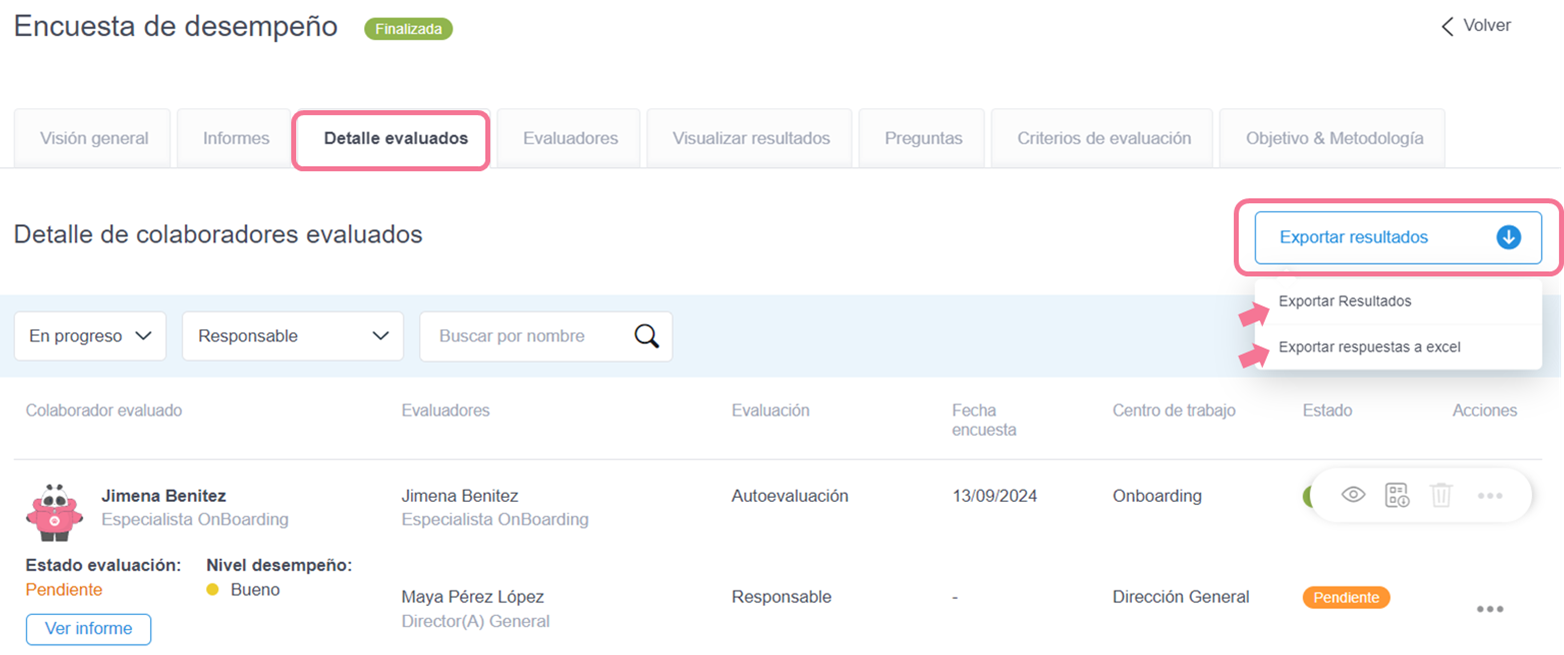Click the trash icon to delete evaluation
The height and width of the screenshot is (655, 1564).
pyautogui.click(x=1440, y=495)
